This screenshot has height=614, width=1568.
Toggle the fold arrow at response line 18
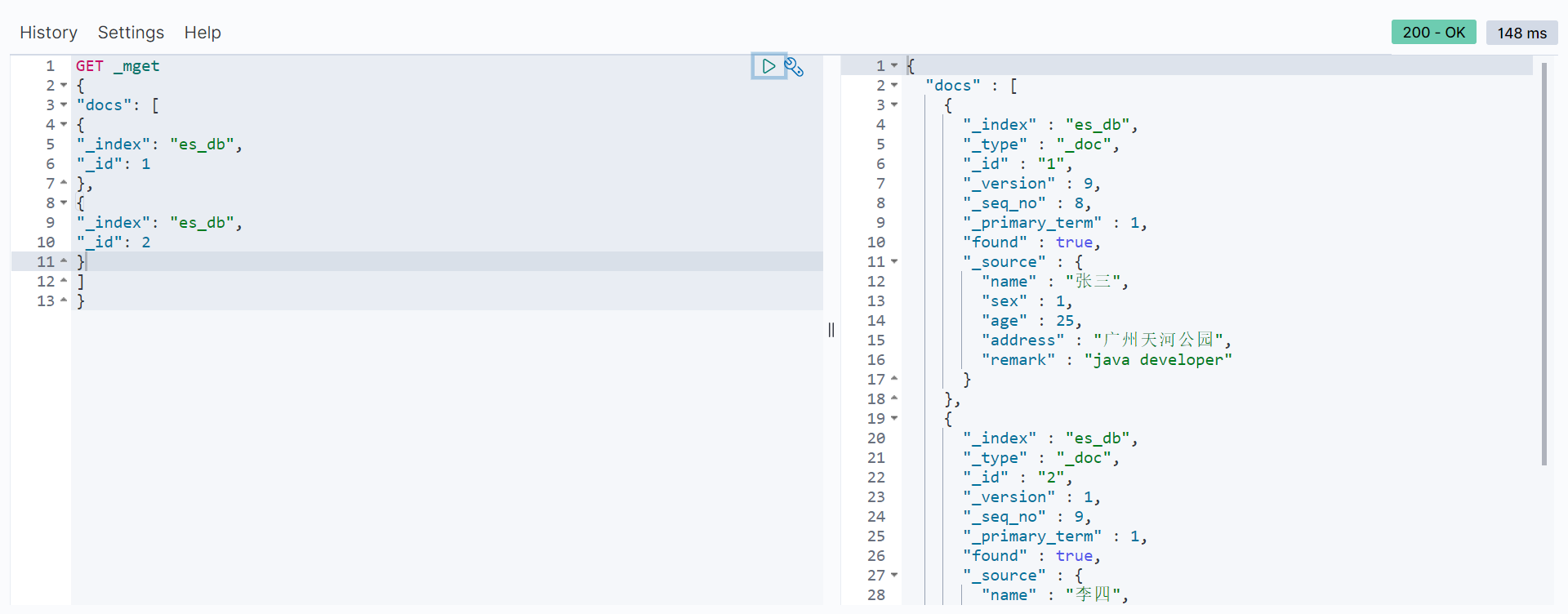(x=894, y=399)
